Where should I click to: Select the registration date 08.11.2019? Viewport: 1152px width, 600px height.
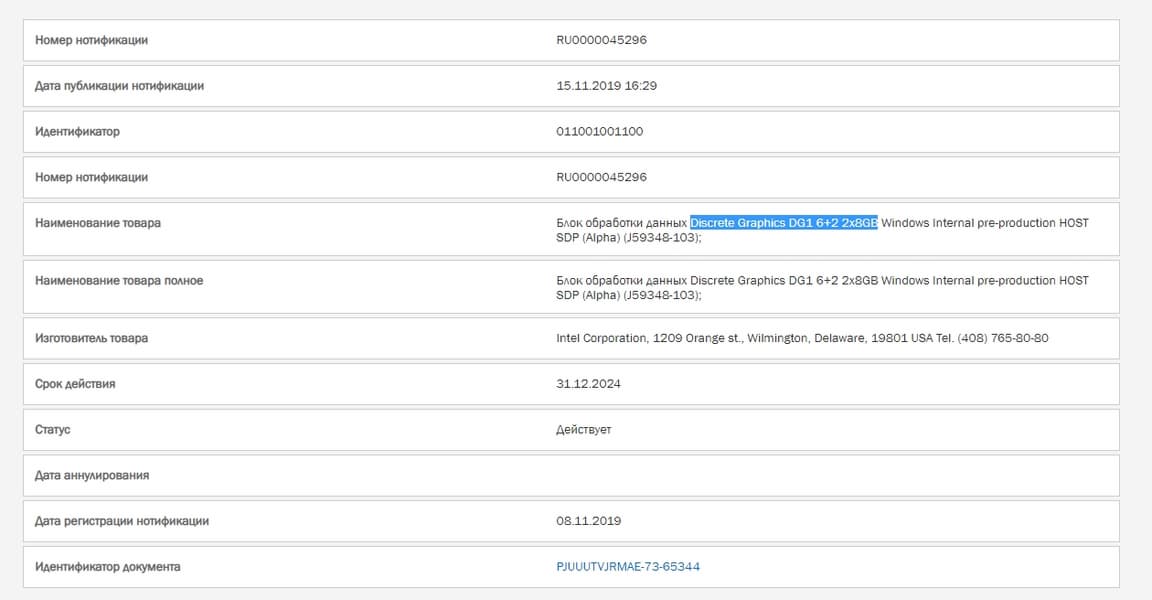coord(588,521)
